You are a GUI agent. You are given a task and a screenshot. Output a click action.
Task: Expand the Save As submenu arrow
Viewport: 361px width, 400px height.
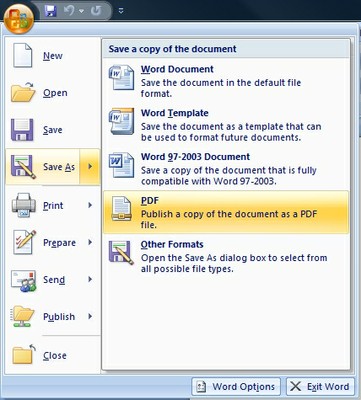click(x=90, y=167)
